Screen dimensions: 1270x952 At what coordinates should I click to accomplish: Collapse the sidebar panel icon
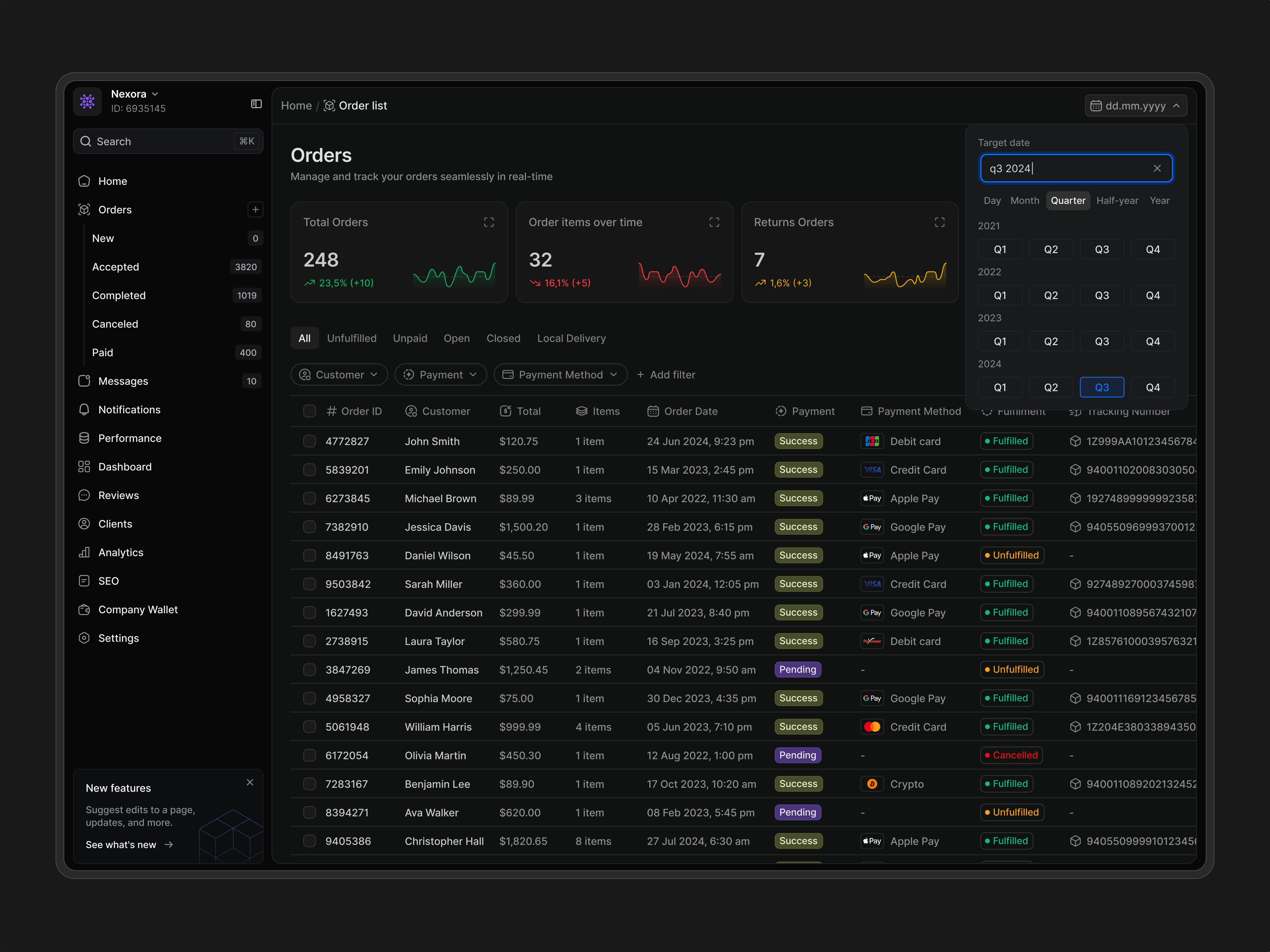256,104
